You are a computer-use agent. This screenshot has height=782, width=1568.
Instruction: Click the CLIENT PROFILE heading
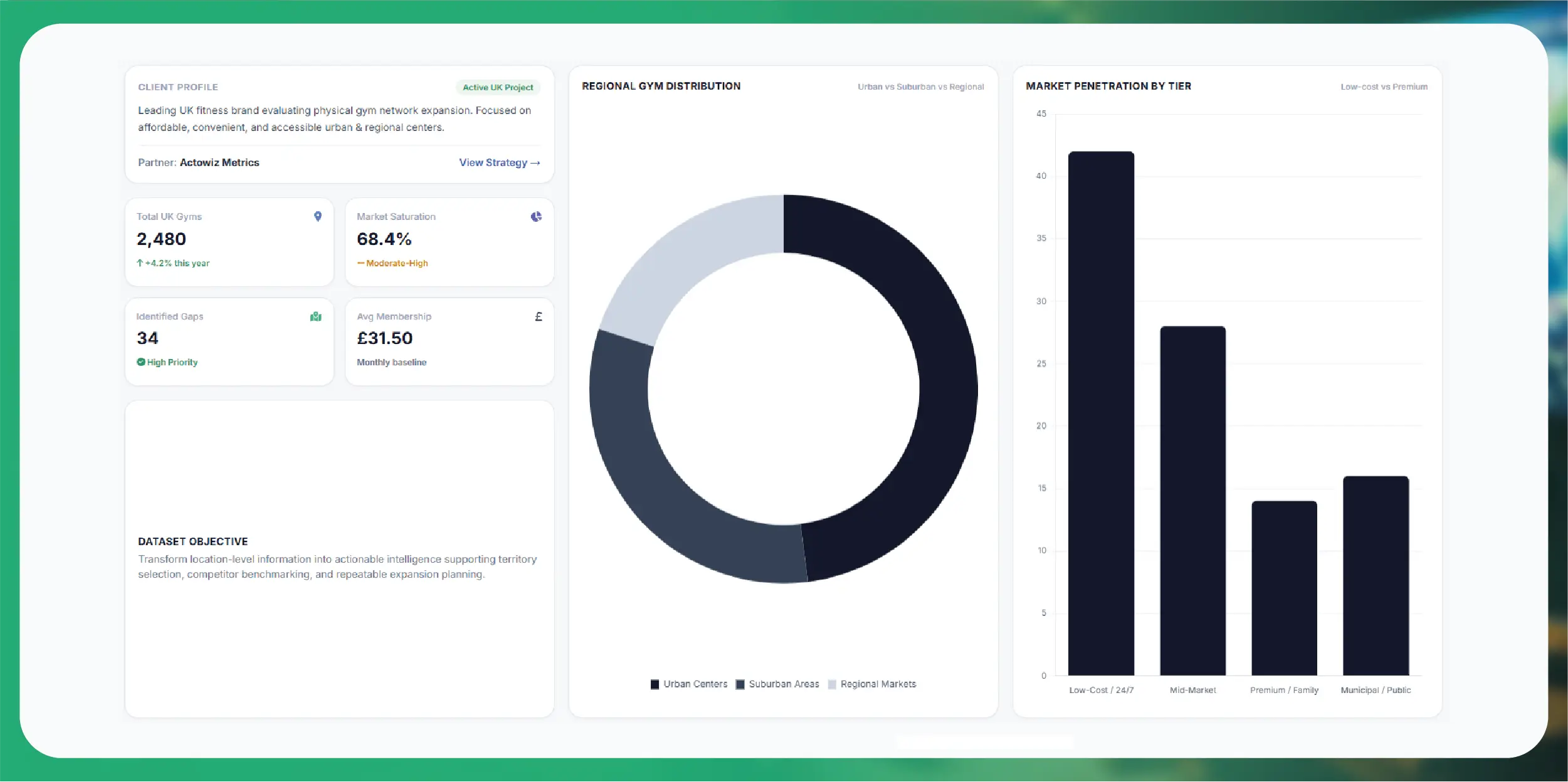click(178, 87)
